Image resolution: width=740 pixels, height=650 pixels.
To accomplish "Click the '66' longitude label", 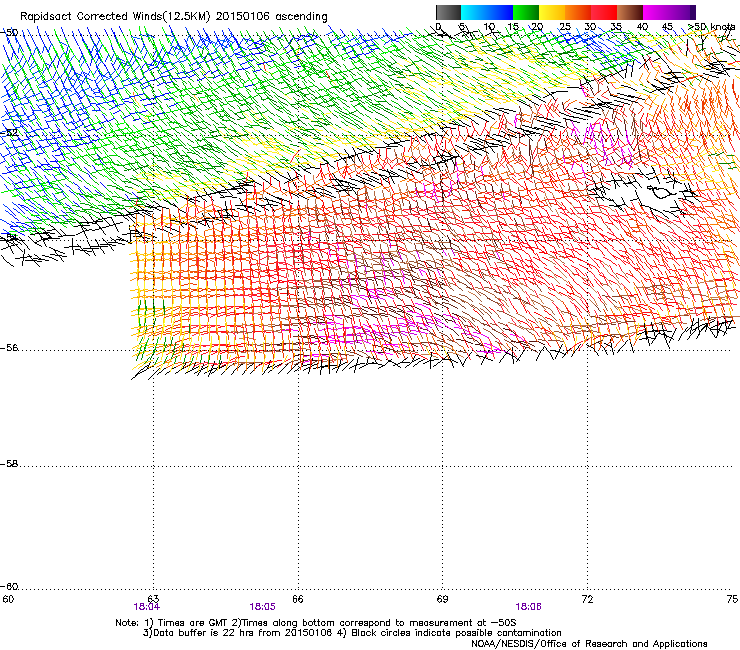I will tap(298, 599).
